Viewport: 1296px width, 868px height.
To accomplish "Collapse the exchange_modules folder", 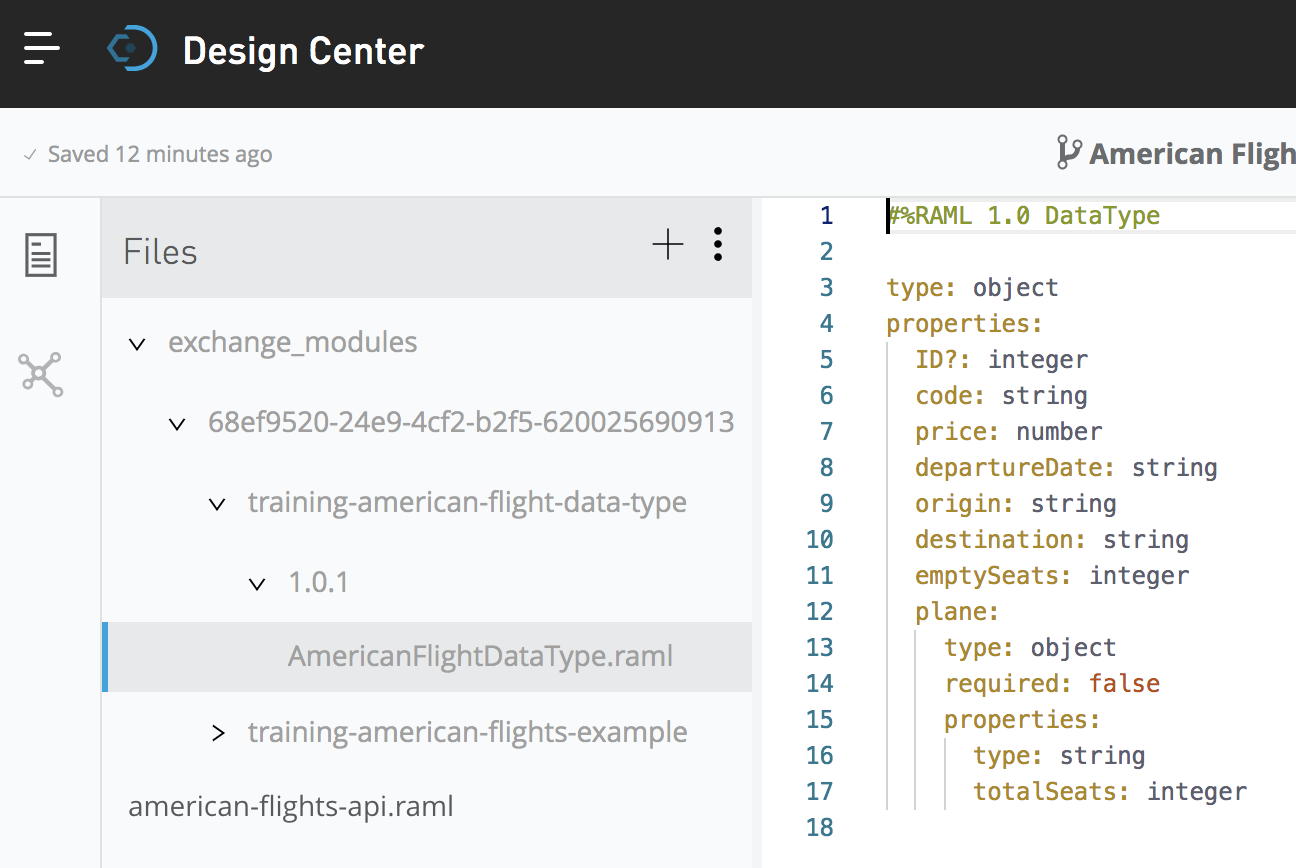I will point(138,344).
